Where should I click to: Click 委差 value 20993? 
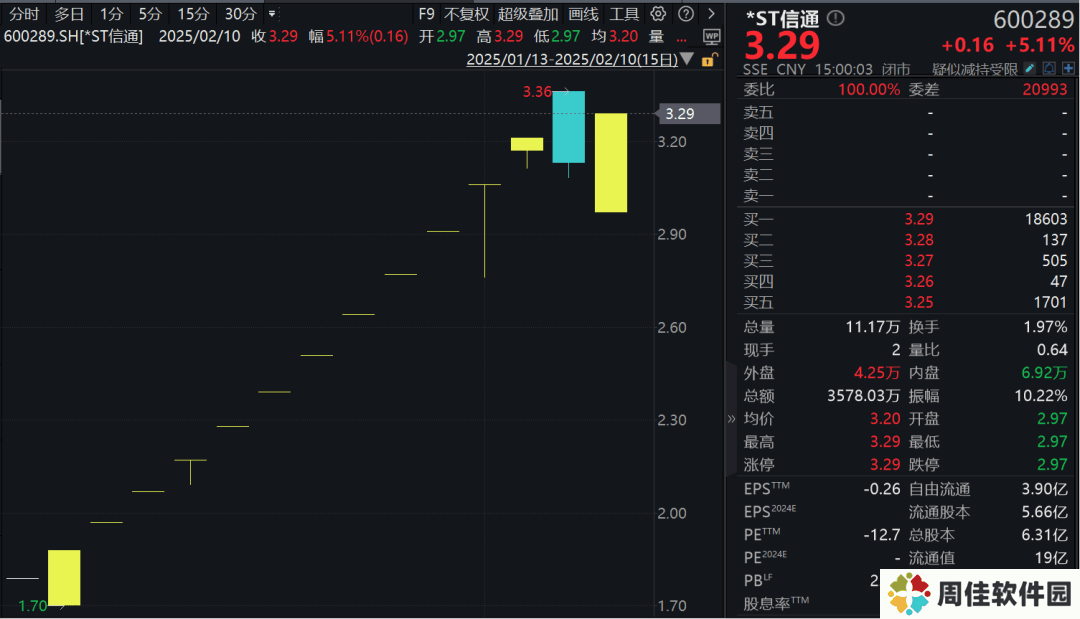(x=1045, y=90)
